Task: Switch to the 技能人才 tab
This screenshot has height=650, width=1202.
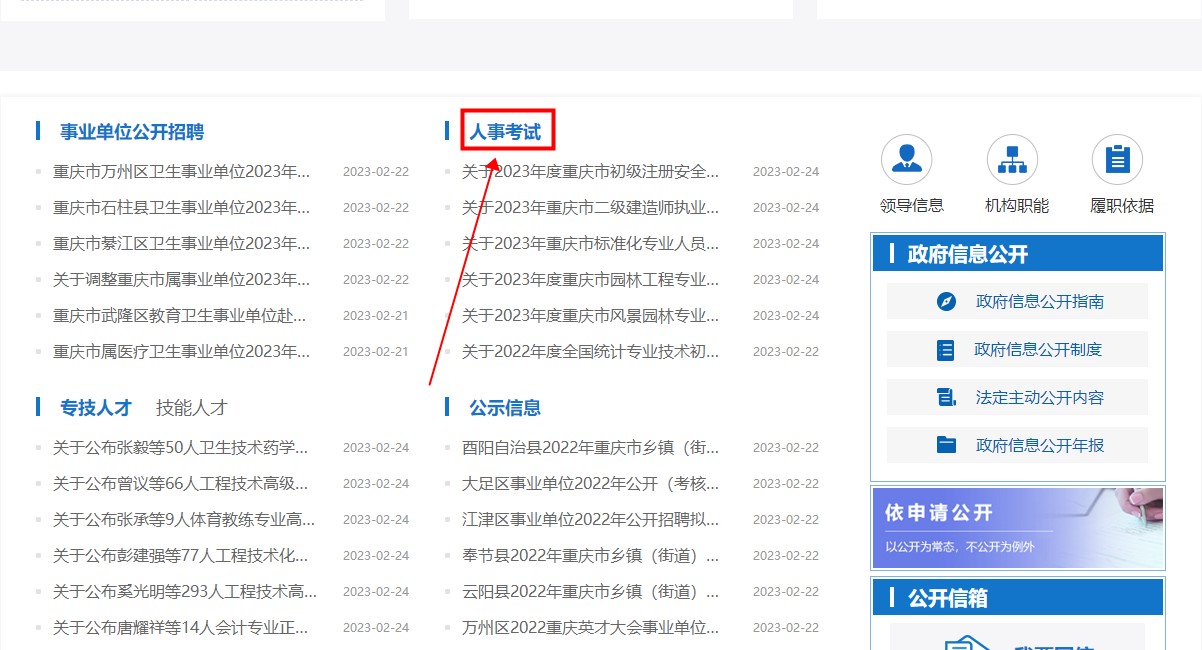Action: coord(189,407)
